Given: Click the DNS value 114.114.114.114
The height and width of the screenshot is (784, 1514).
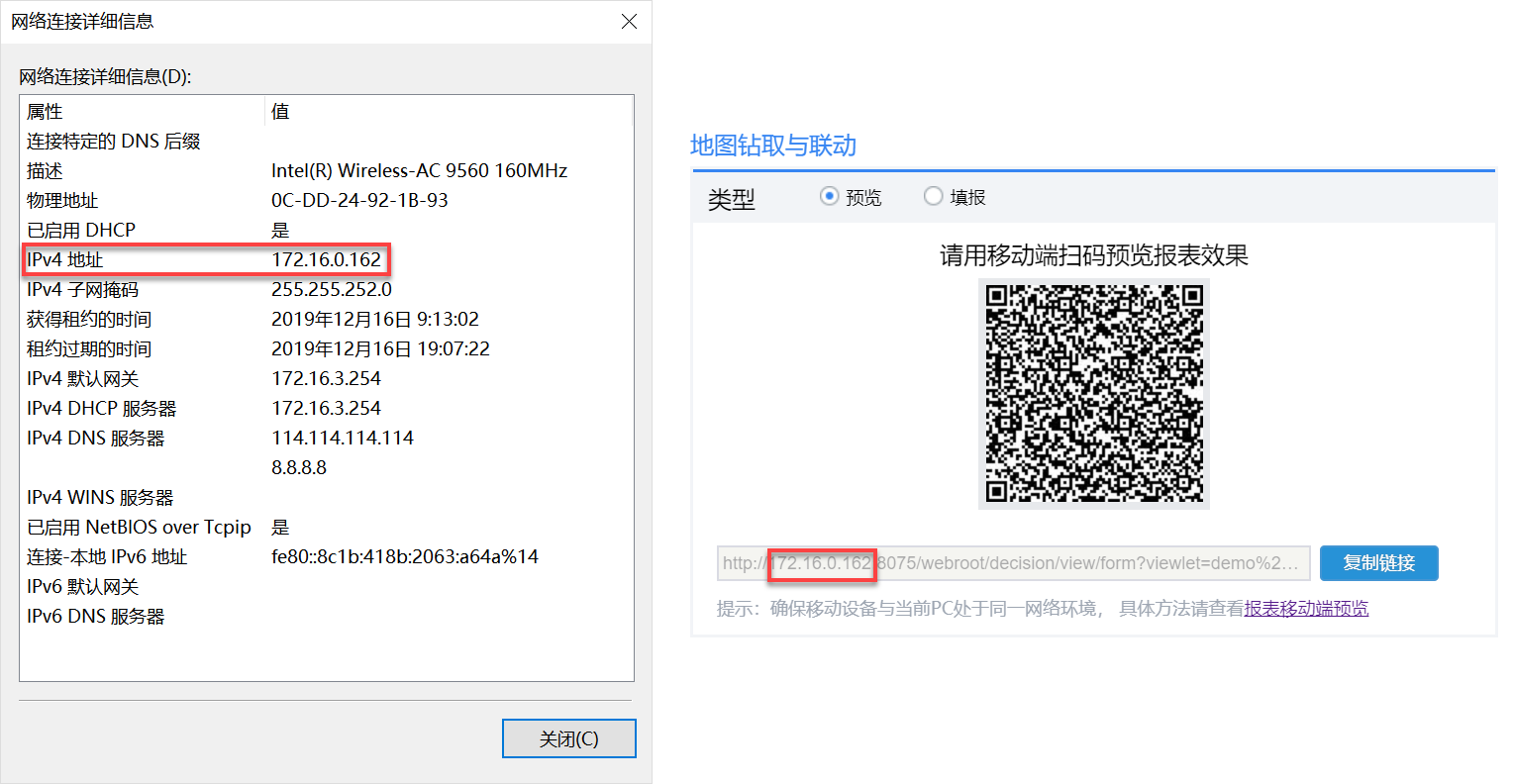Looking at the screenshot, I should pos(343,439).
